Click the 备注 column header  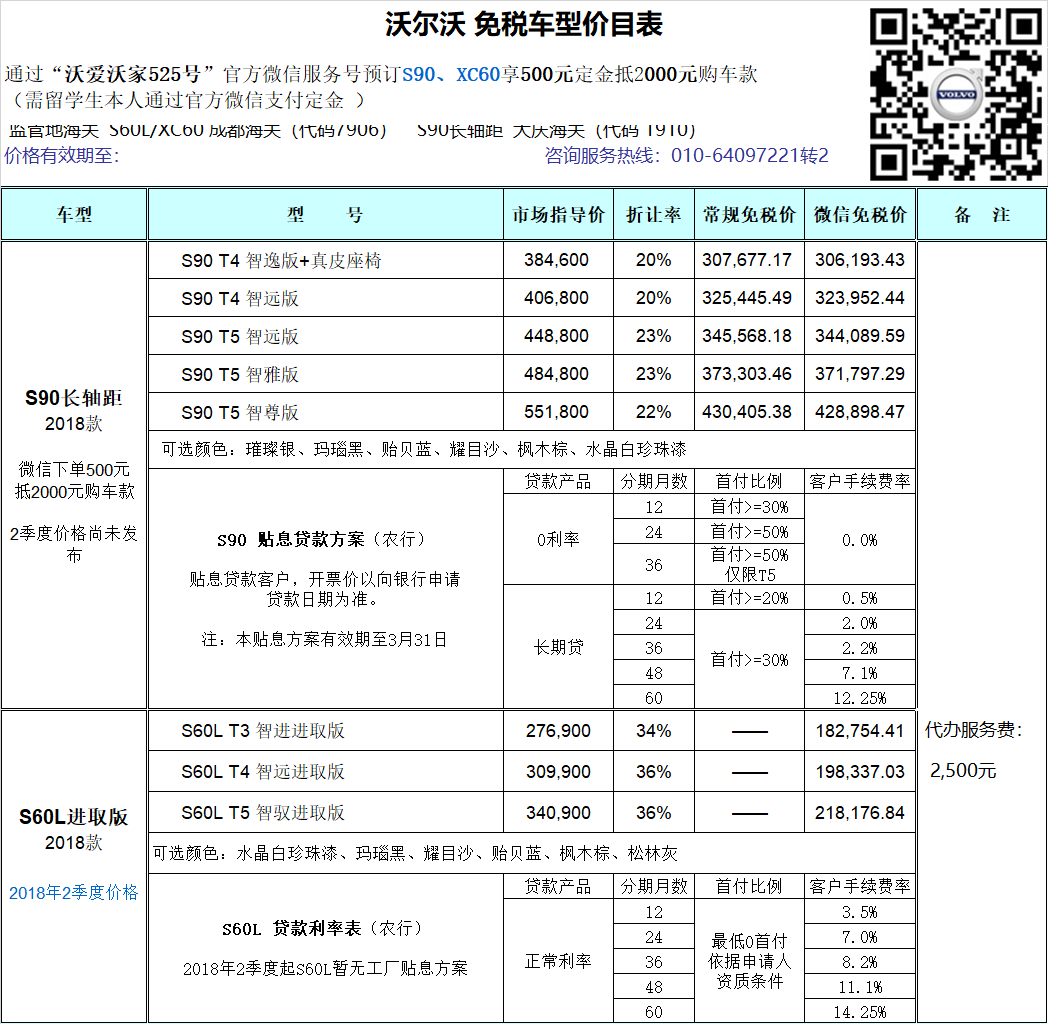coord(982,215)
